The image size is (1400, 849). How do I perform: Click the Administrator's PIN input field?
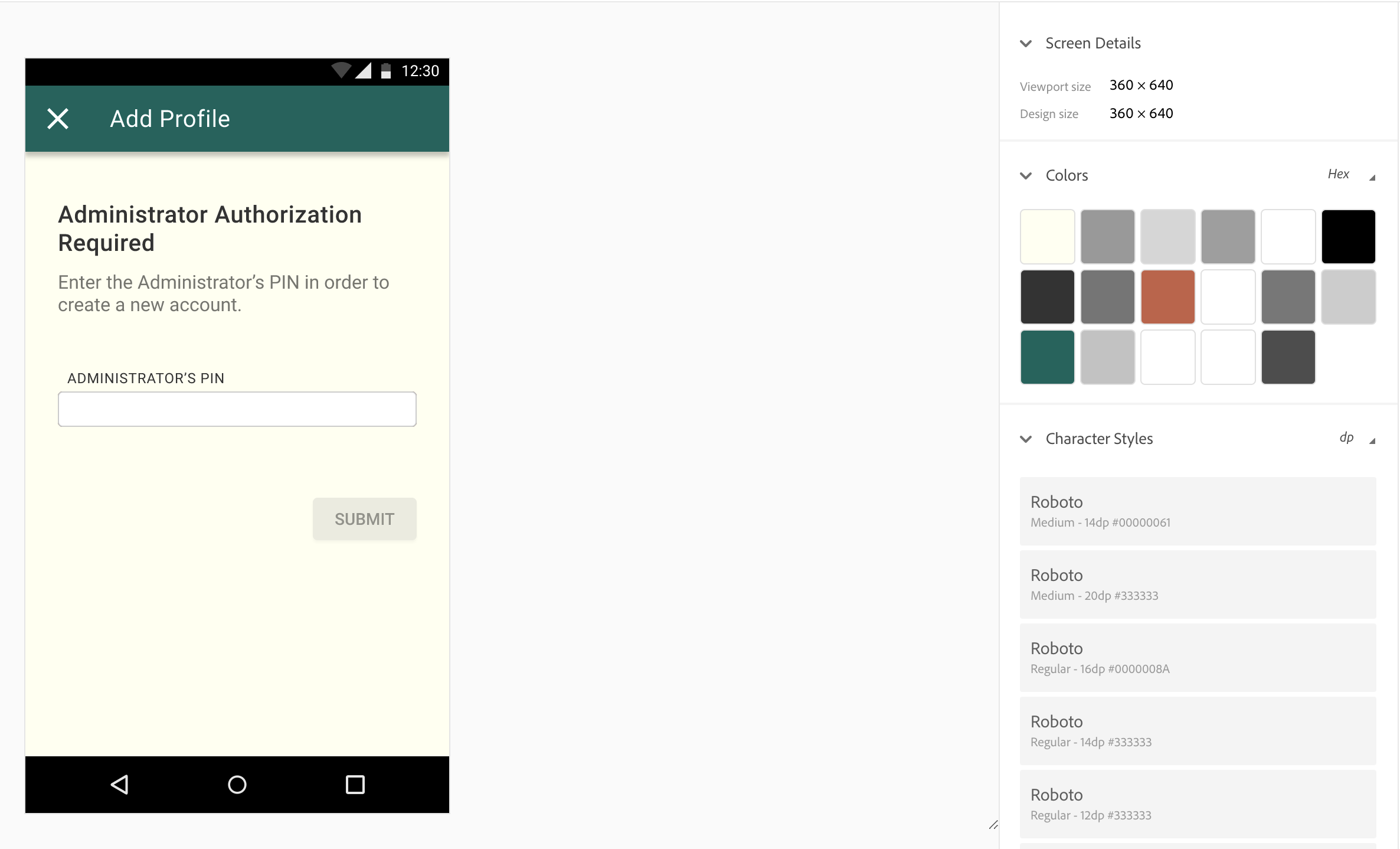click(237, 409)
